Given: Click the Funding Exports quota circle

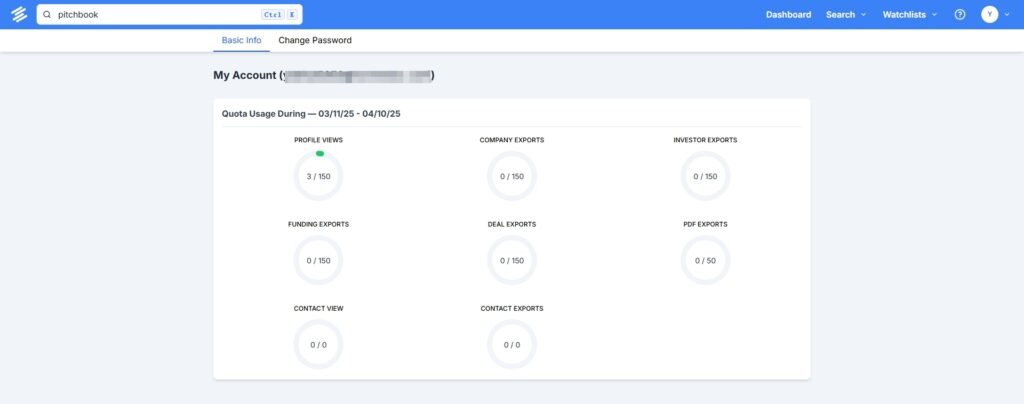Looking at the screenshot, I should pos(318,260).
